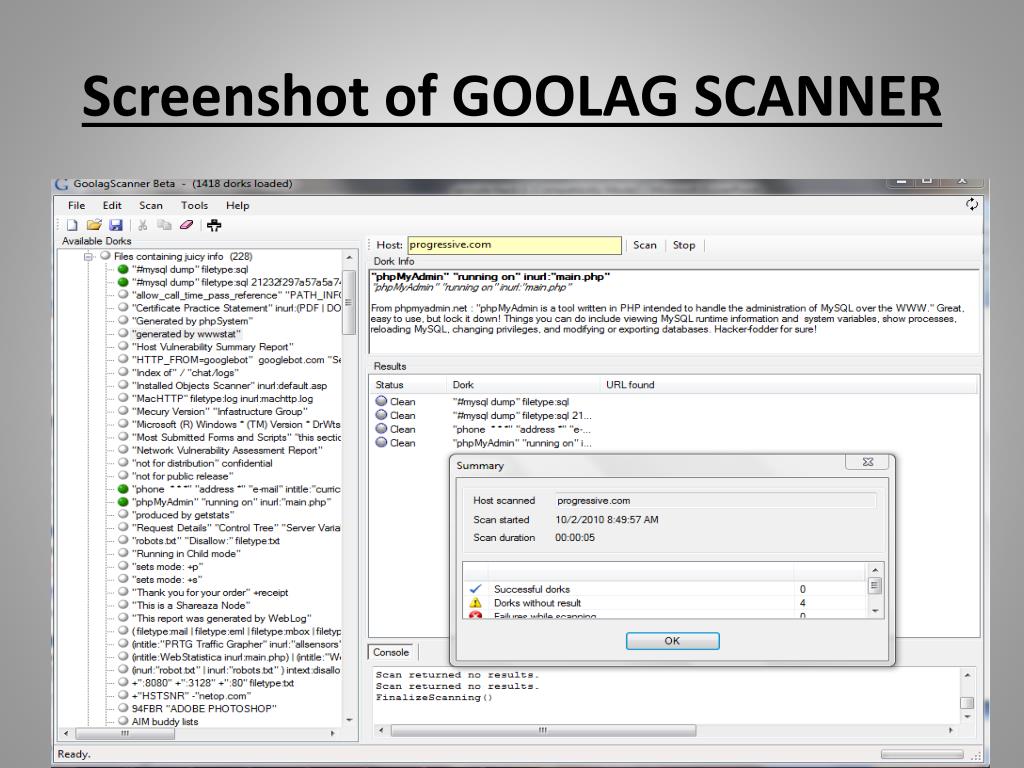
Task: Click the console's horizontal scrollbar thumb
Action: tap(543, 730)
